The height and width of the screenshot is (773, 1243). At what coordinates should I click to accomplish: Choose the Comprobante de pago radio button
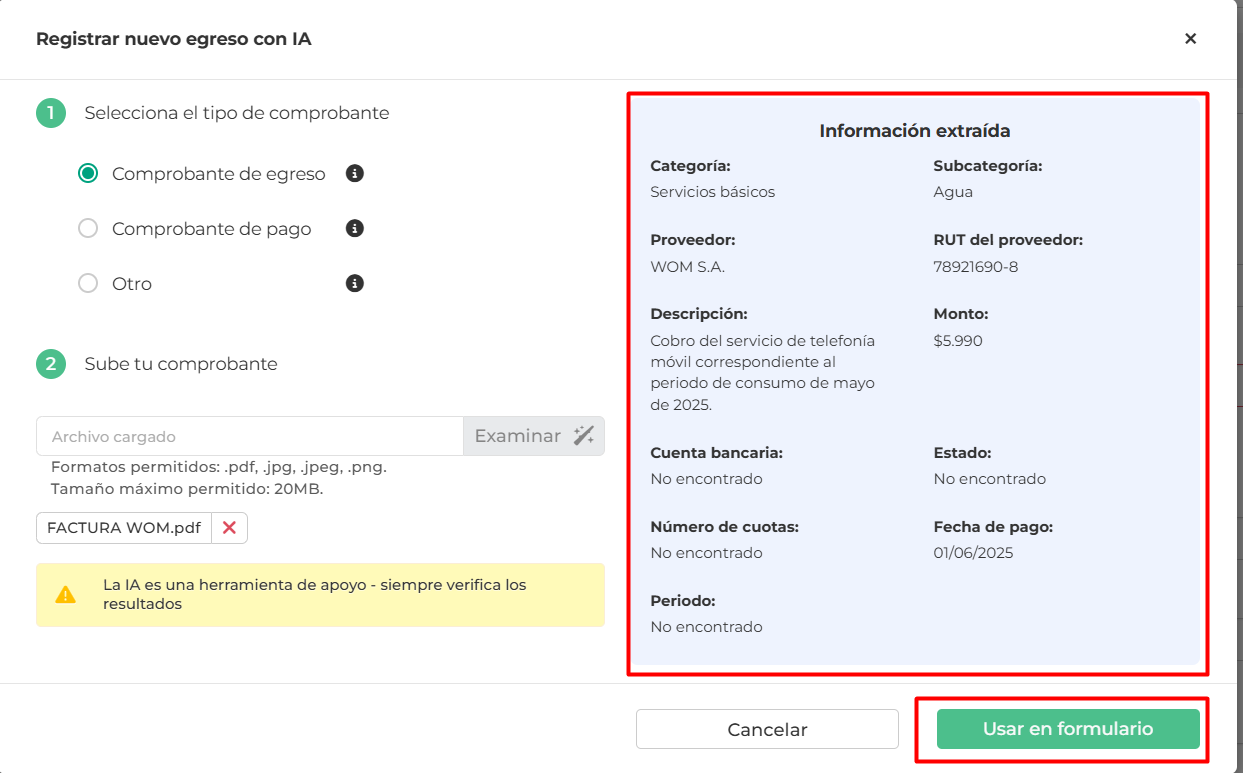tap(88, 229)
